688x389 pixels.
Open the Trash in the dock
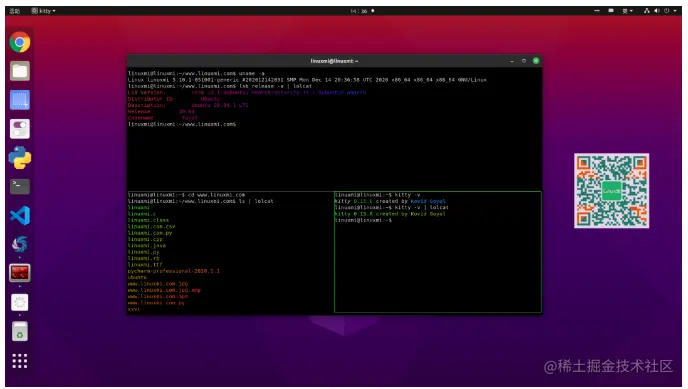(20, 332)
